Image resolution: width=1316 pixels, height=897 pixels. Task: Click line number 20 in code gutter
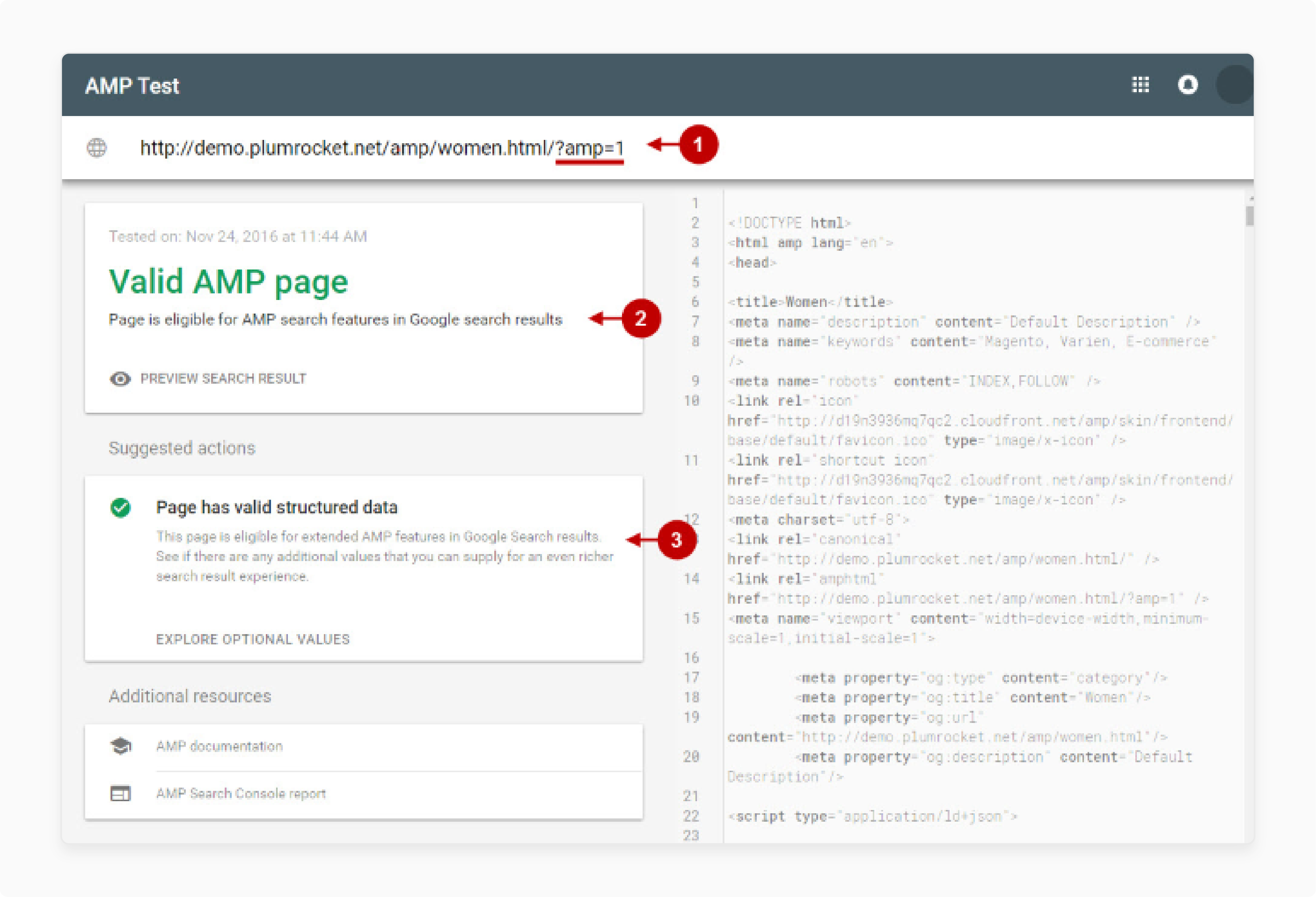[x=691, y=757]
